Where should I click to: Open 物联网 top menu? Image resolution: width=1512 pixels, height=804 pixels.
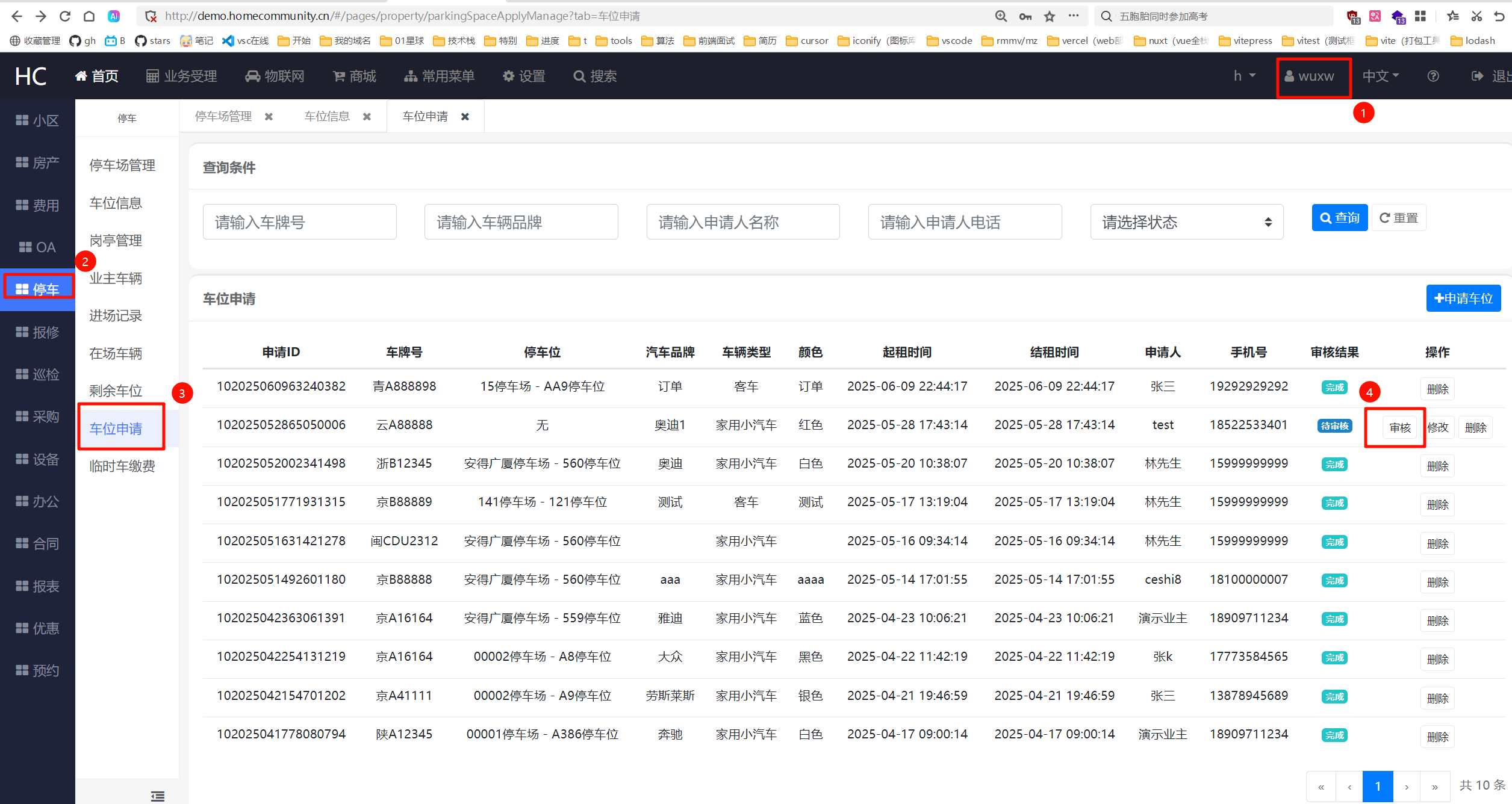(275, 76)
